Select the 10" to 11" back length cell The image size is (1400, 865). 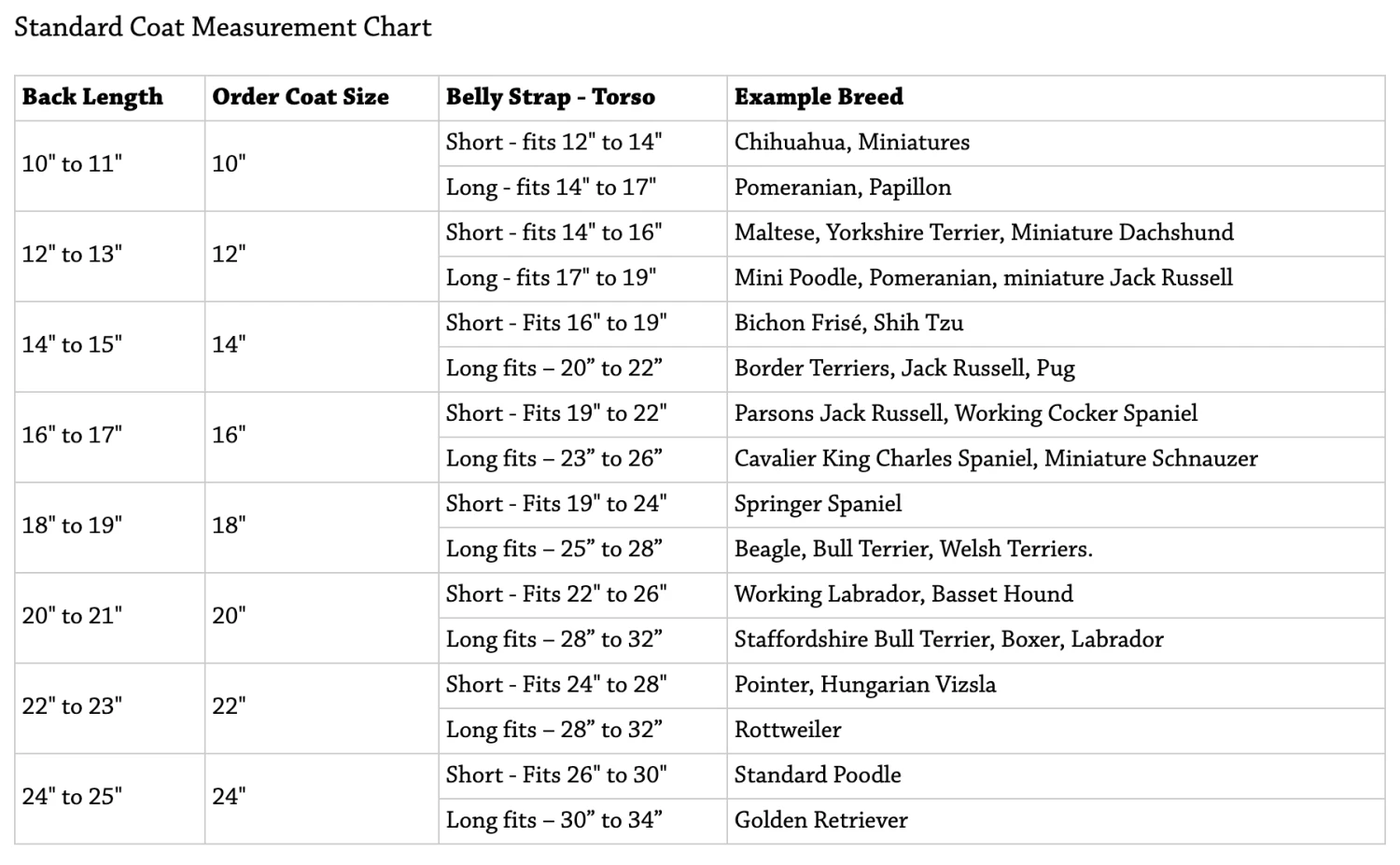click(72, 164)
